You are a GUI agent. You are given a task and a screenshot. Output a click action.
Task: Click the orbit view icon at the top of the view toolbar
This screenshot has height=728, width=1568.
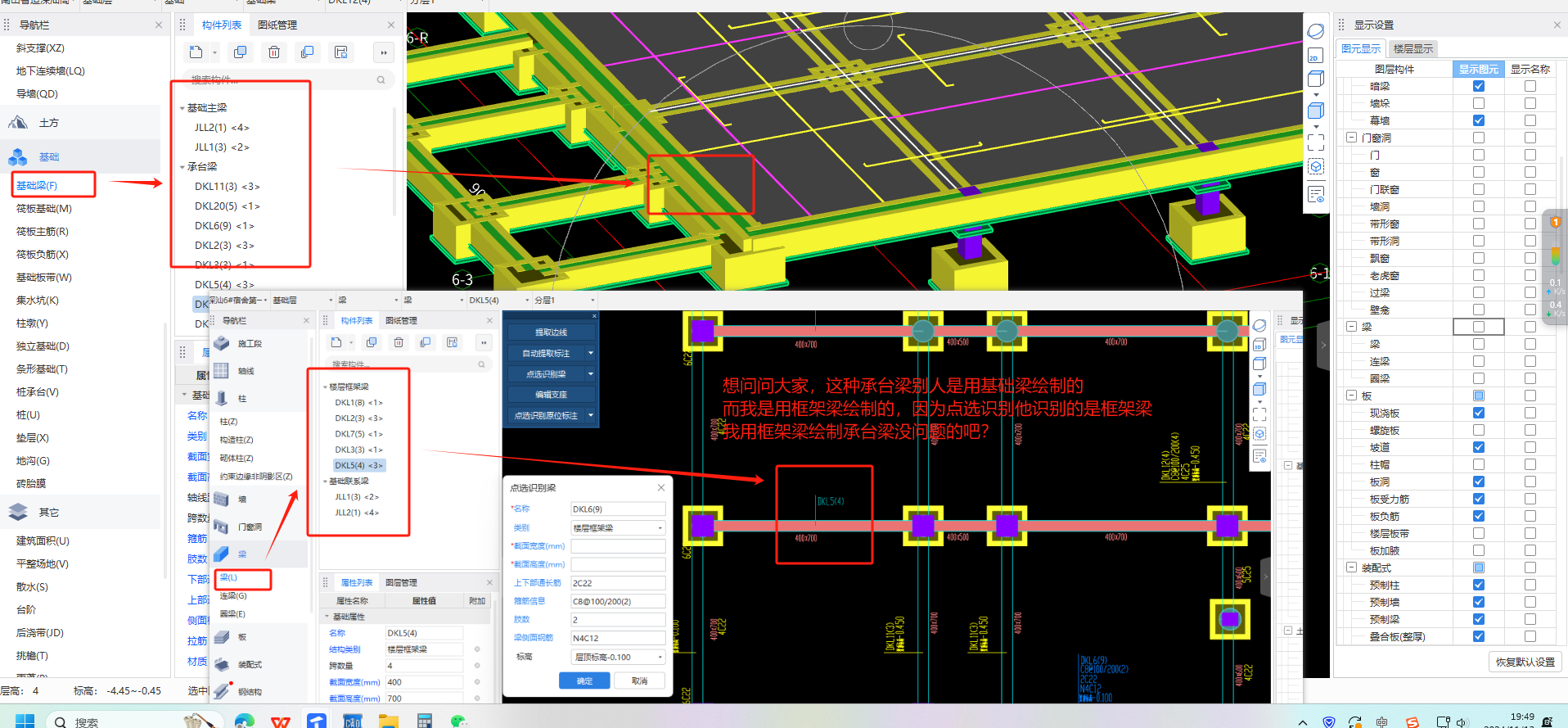point(1315,31)
